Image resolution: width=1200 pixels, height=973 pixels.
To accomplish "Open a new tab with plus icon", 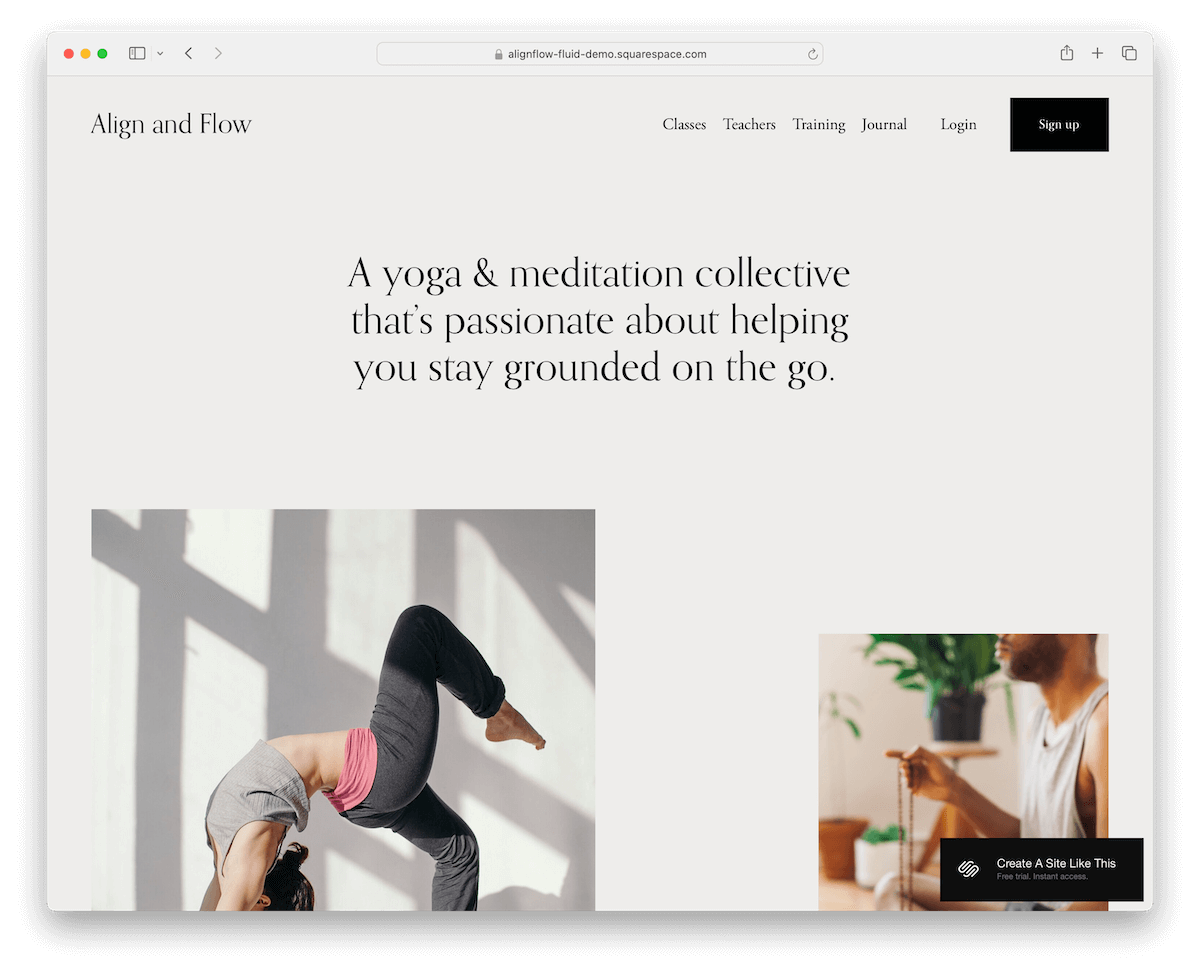I will [x=1097, y=53].
